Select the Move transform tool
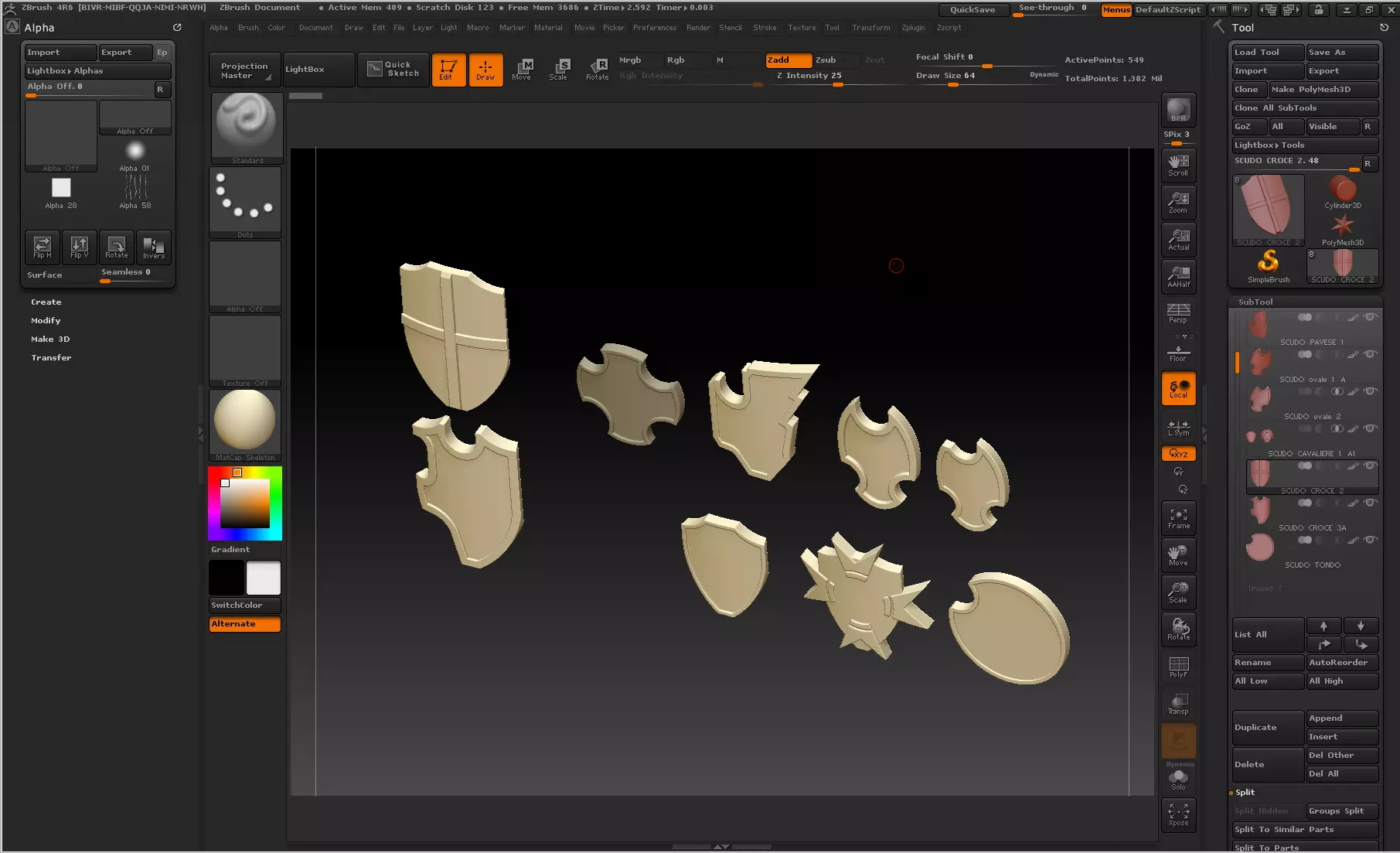The width and height of the screenshot is (1400, 853). pos(522,70)
